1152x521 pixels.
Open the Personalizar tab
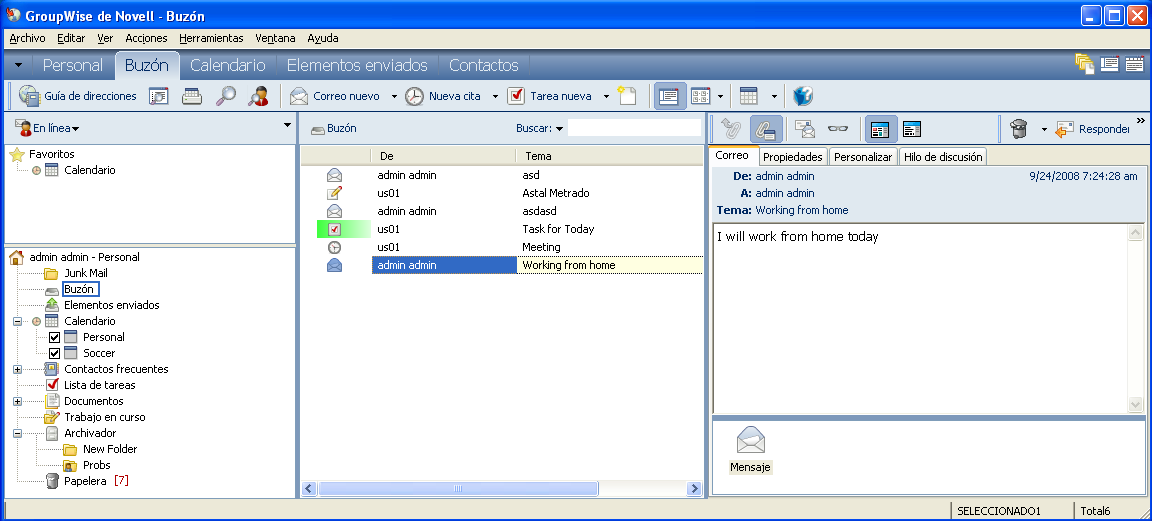(863, 157)
